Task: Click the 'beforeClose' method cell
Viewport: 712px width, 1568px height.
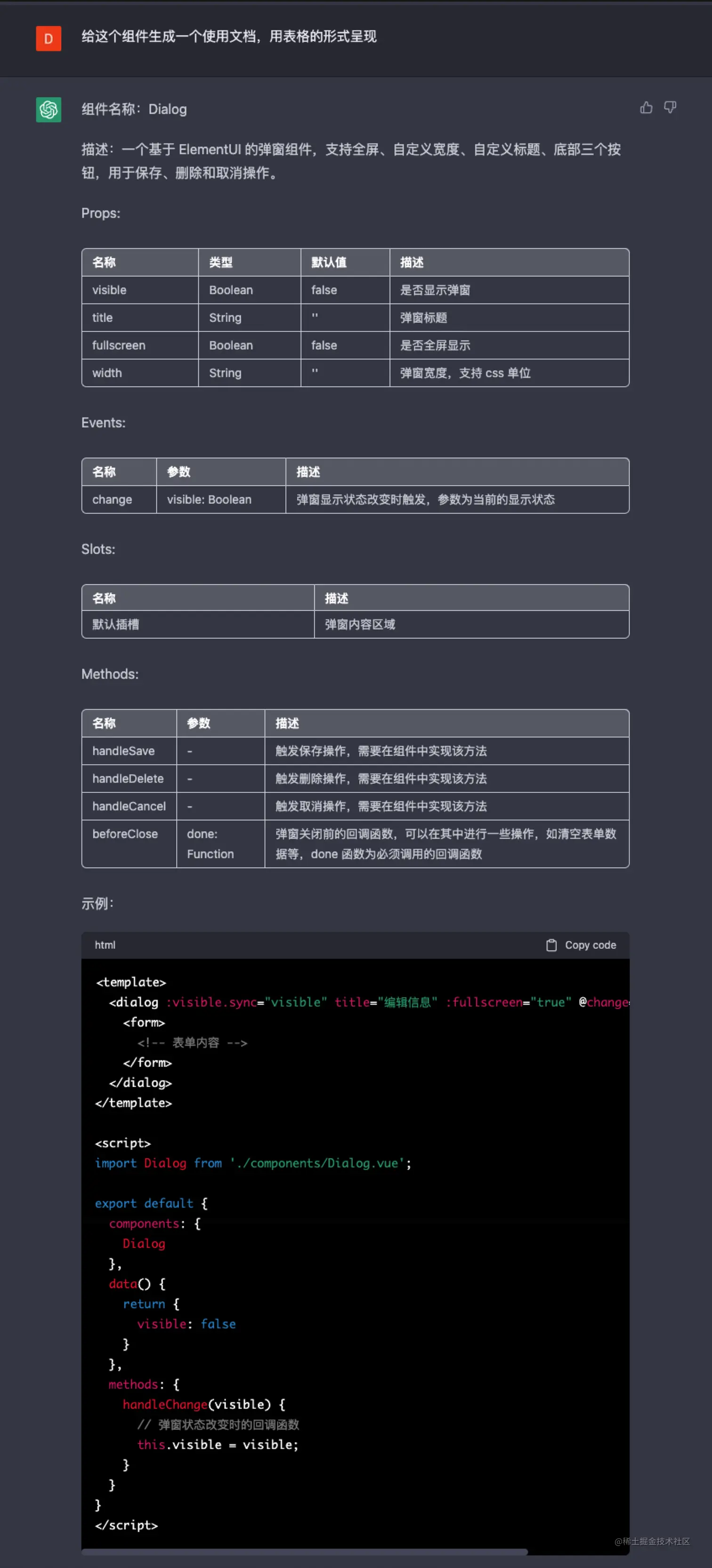Action: (129, 844)
